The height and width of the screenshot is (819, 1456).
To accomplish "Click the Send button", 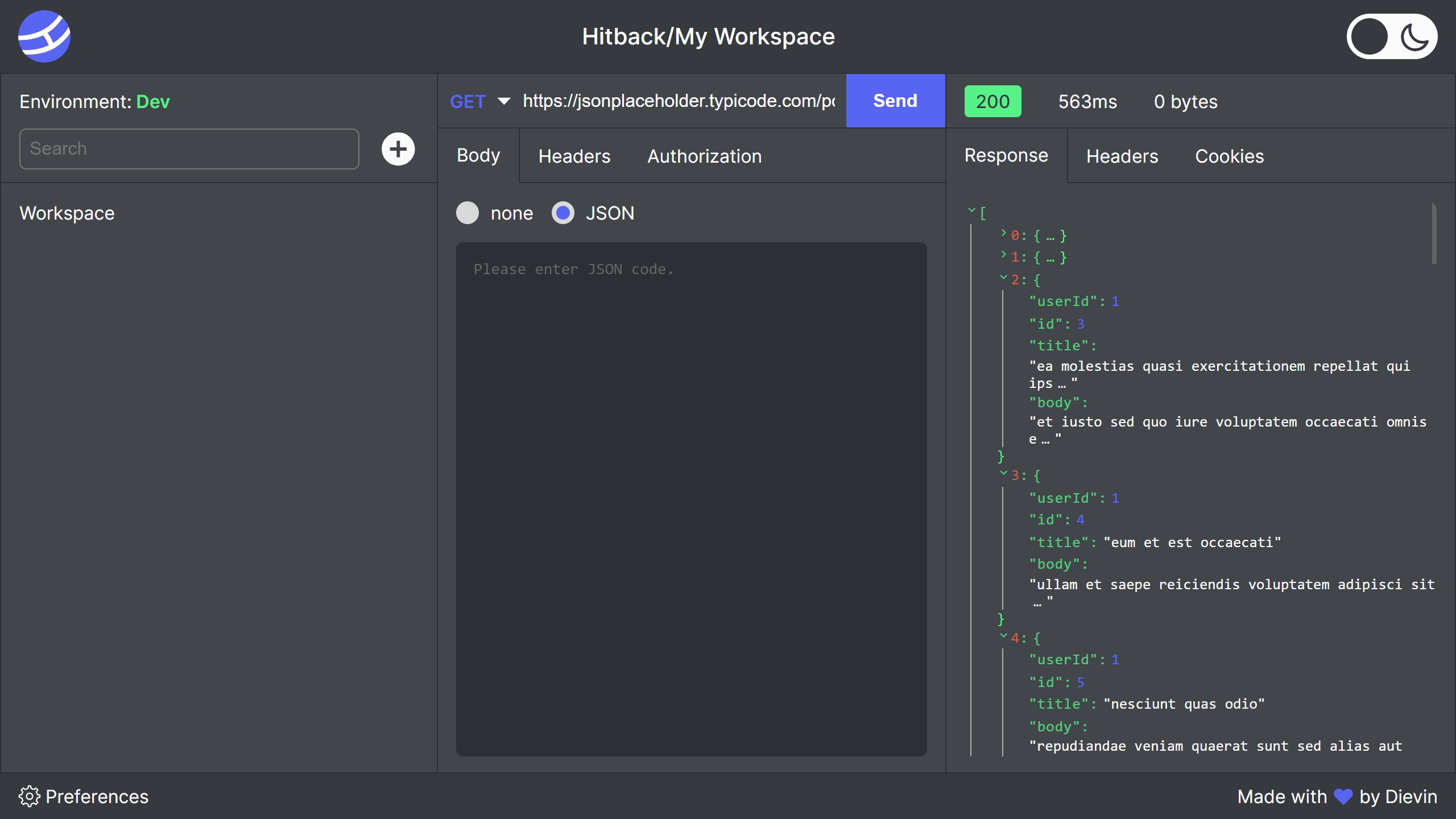I will click(x=895, y=101).
